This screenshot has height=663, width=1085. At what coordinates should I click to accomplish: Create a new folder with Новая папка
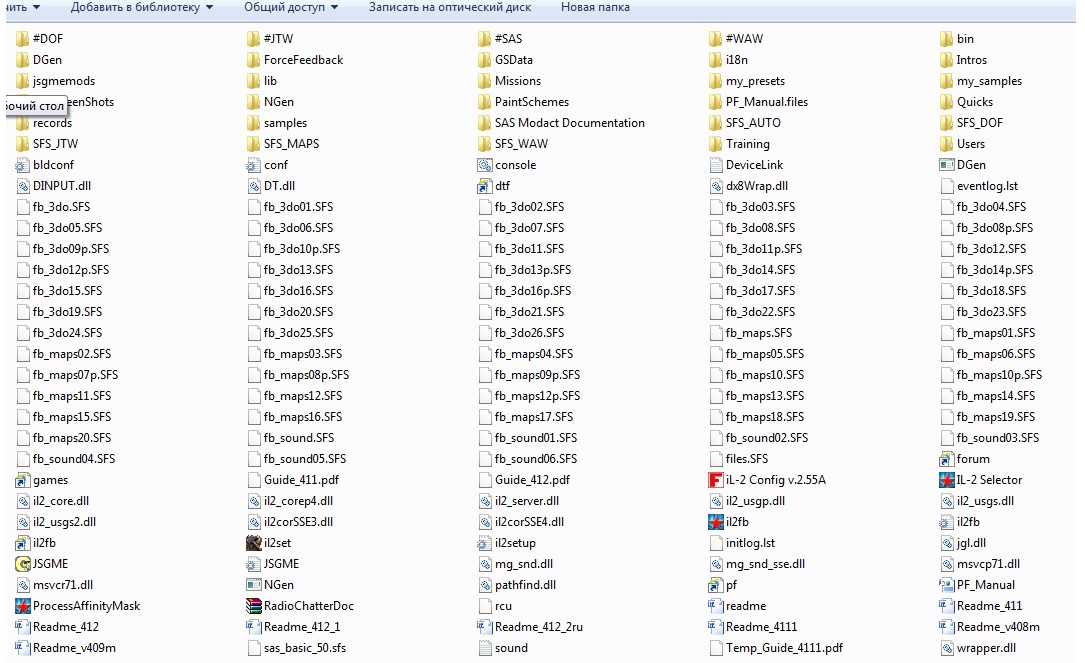[595, 8]
